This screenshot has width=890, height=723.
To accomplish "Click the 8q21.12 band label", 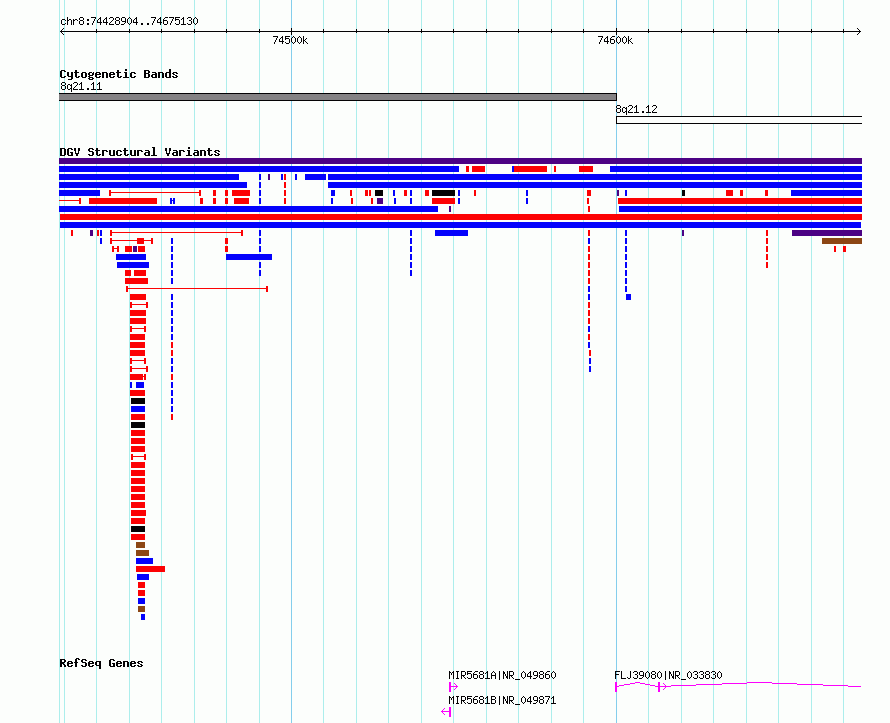I will (636, 110).
